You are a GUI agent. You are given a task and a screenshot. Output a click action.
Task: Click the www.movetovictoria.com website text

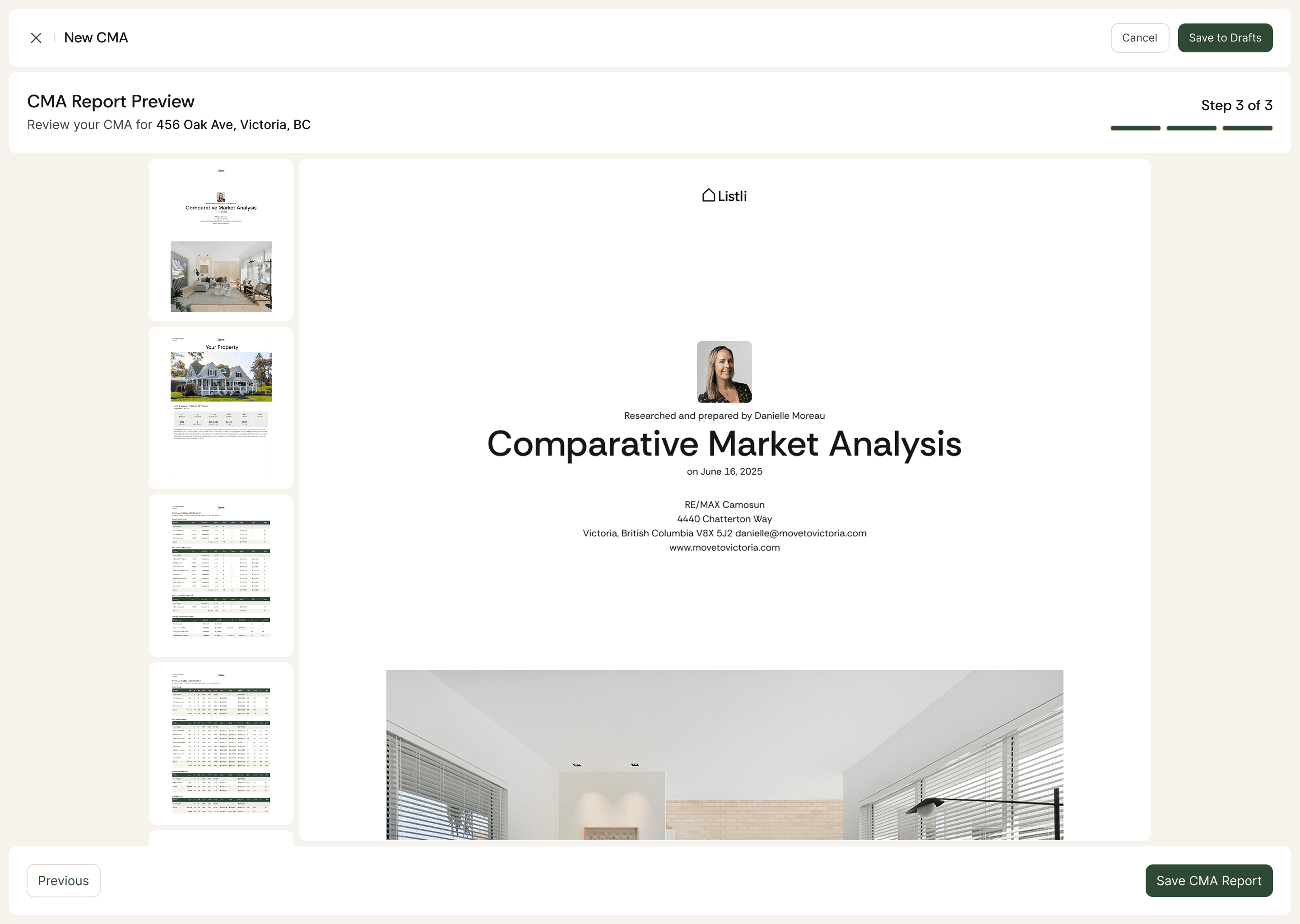click(x=724, y=547)
